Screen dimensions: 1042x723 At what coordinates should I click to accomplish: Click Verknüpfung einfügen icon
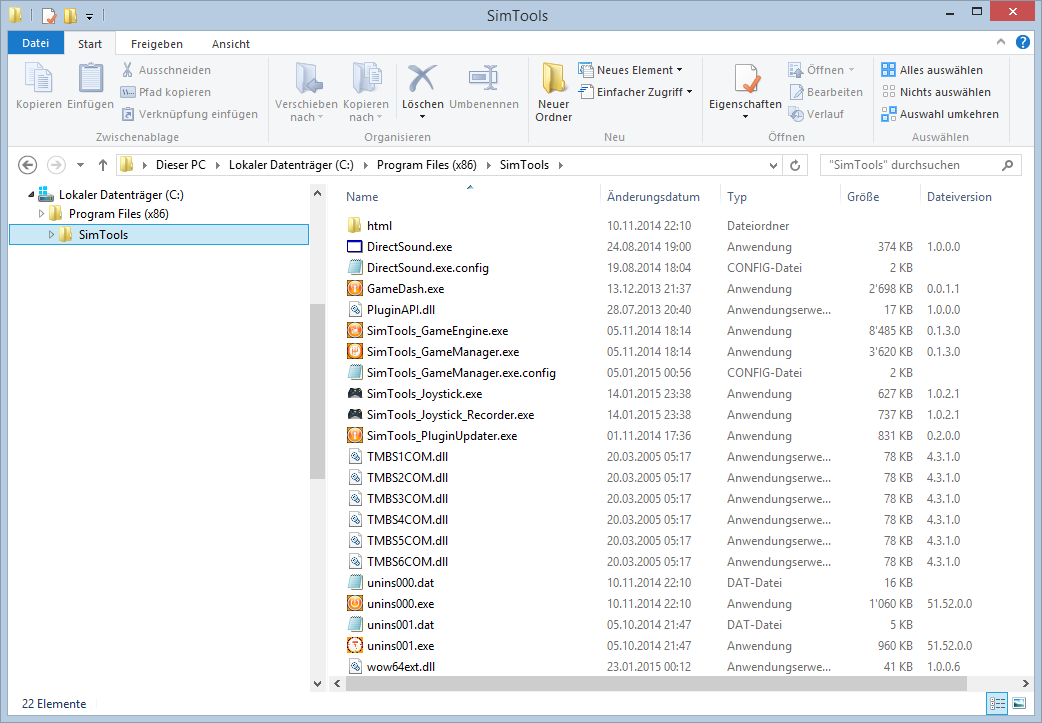[x=128, y=114]
